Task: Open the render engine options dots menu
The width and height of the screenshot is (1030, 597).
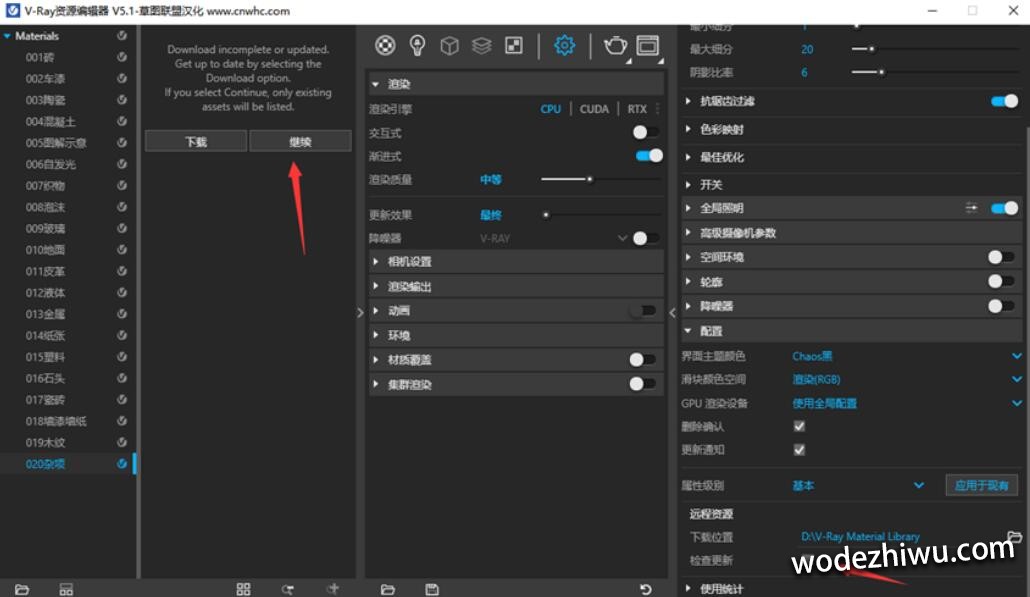Action: tap(658, 109)
